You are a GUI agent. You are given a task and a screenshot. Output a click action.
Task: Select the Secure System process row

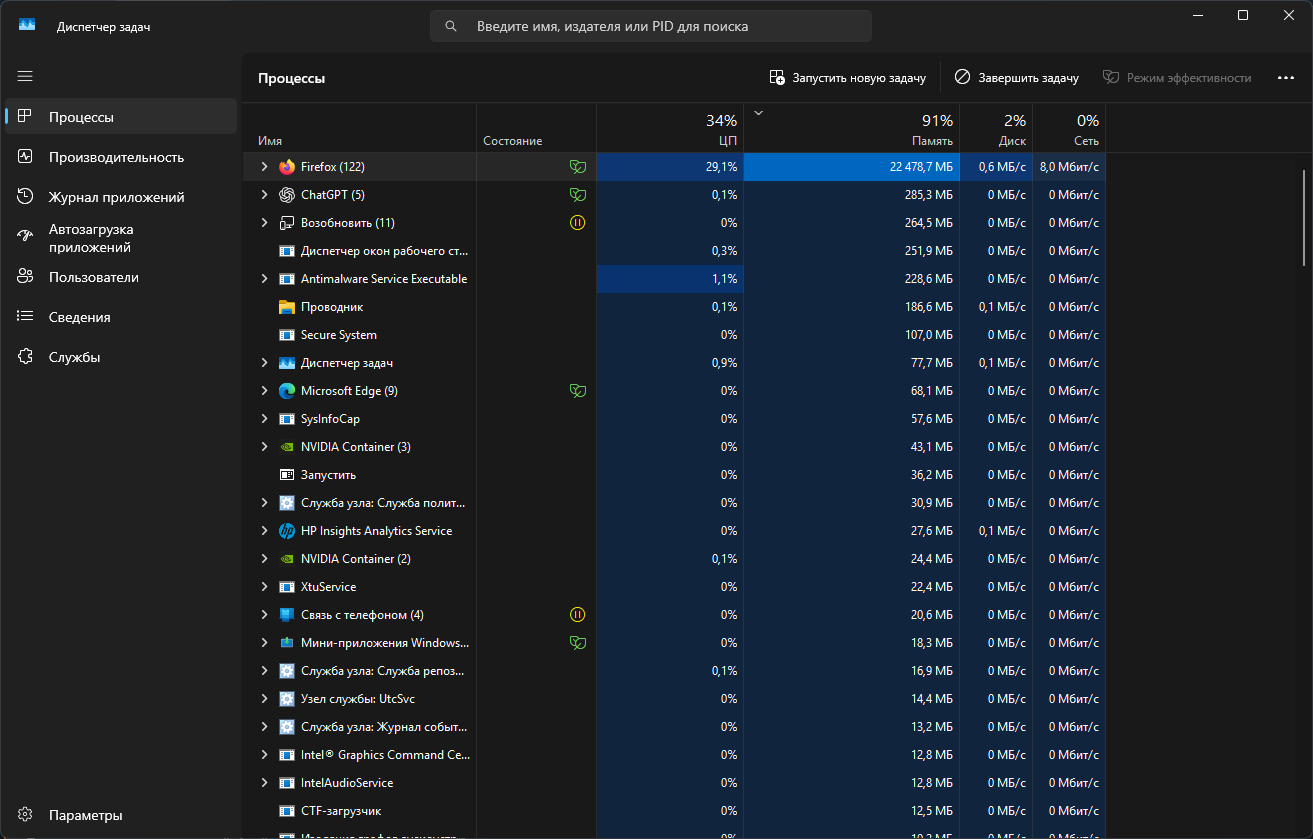click(675, 335)
